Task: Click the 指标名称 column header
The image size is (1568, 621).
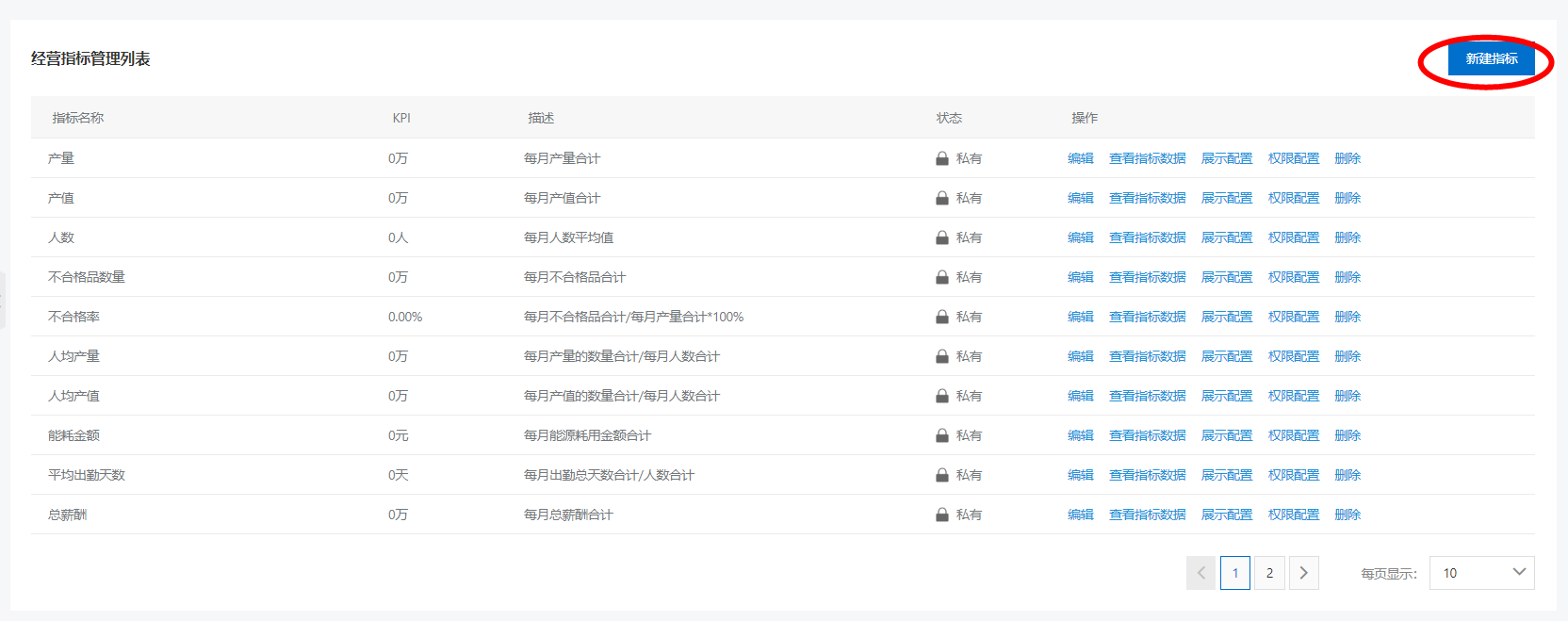Action: tap(78, 118)
